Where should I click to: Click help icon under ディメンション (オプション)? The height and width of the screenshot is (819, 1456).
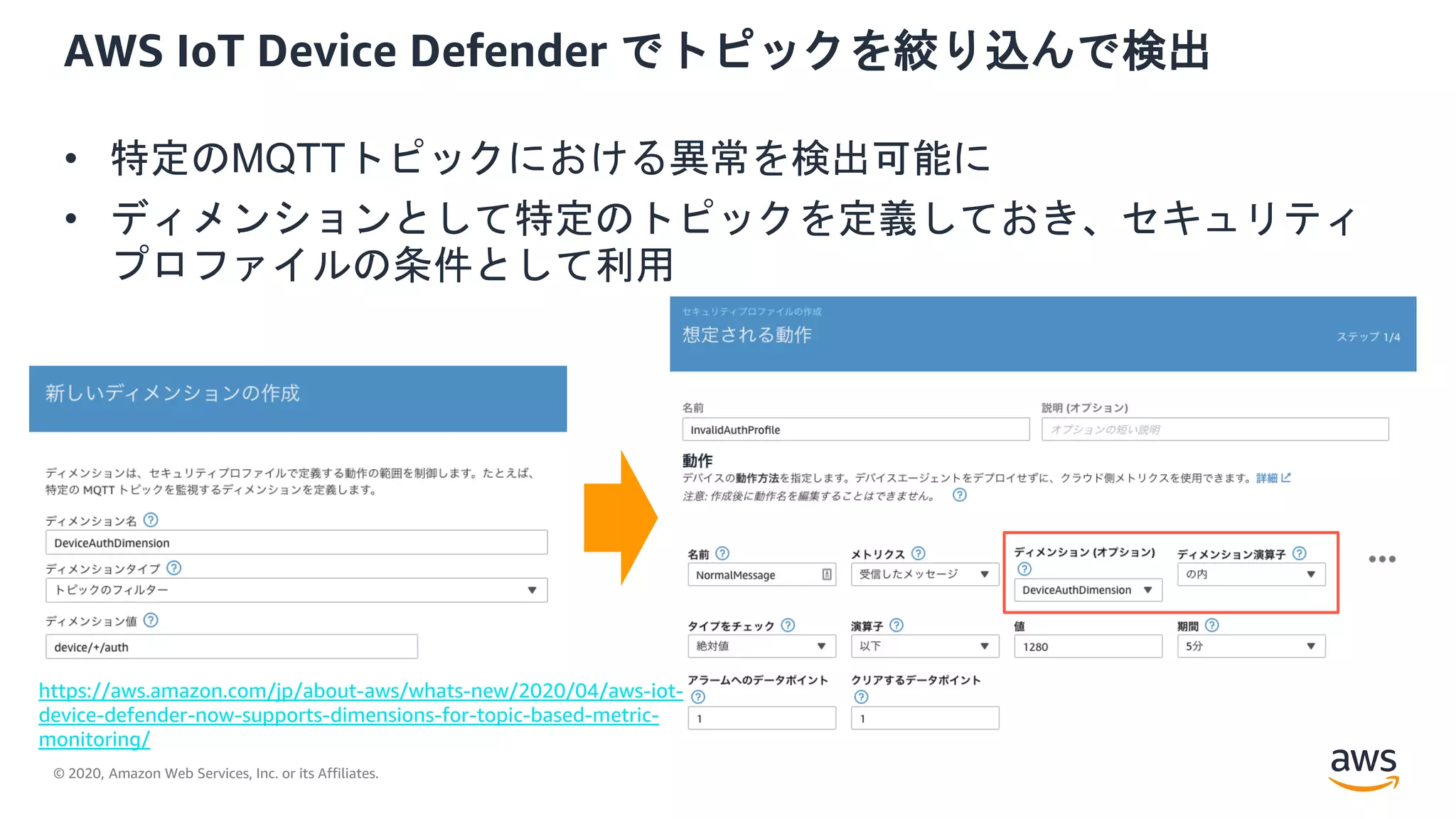pyautogui.click(x=1024, y=569)
